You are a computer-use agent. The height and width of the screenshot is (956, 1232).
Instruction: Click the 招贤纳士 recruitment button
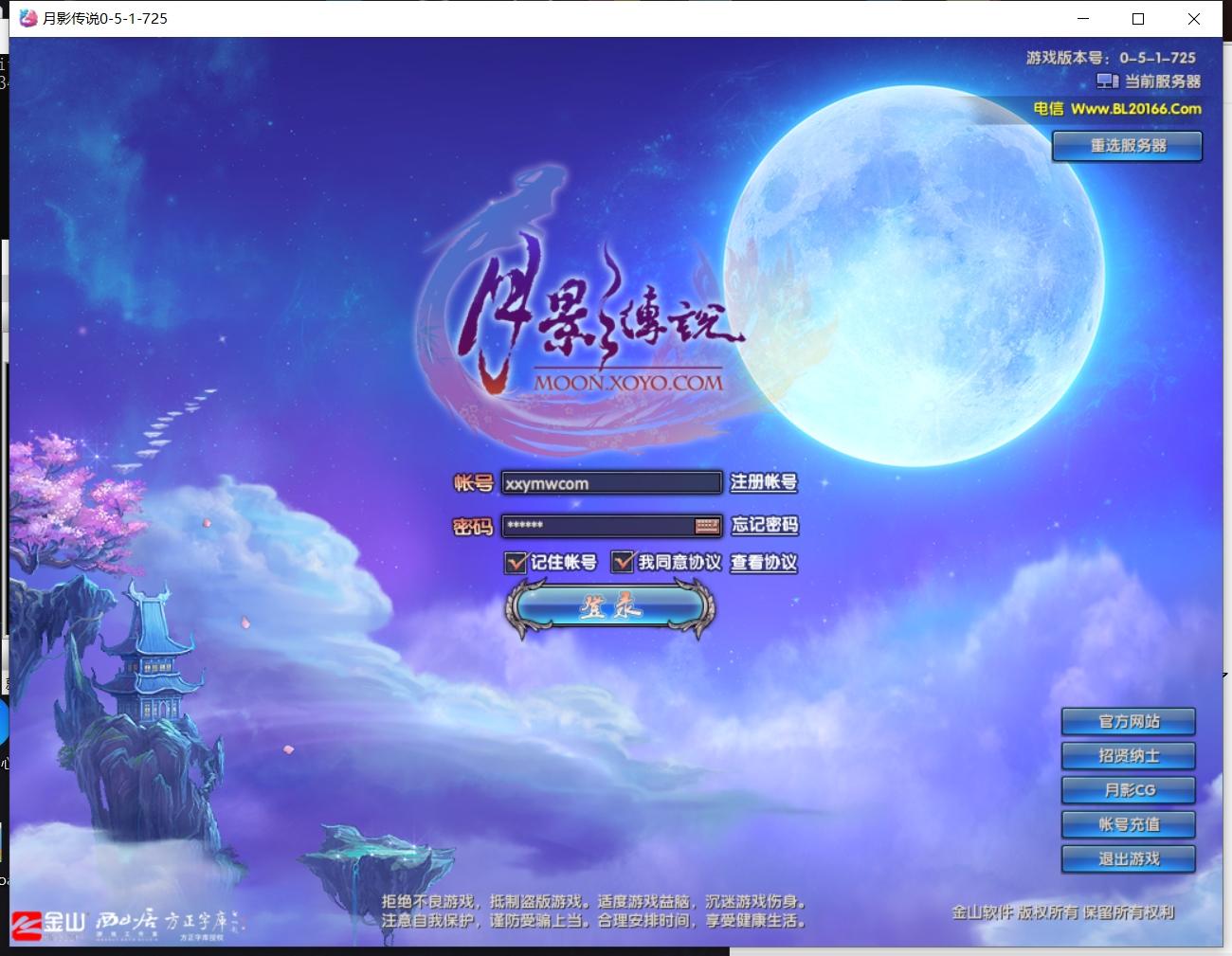(x=1129, y=756)
